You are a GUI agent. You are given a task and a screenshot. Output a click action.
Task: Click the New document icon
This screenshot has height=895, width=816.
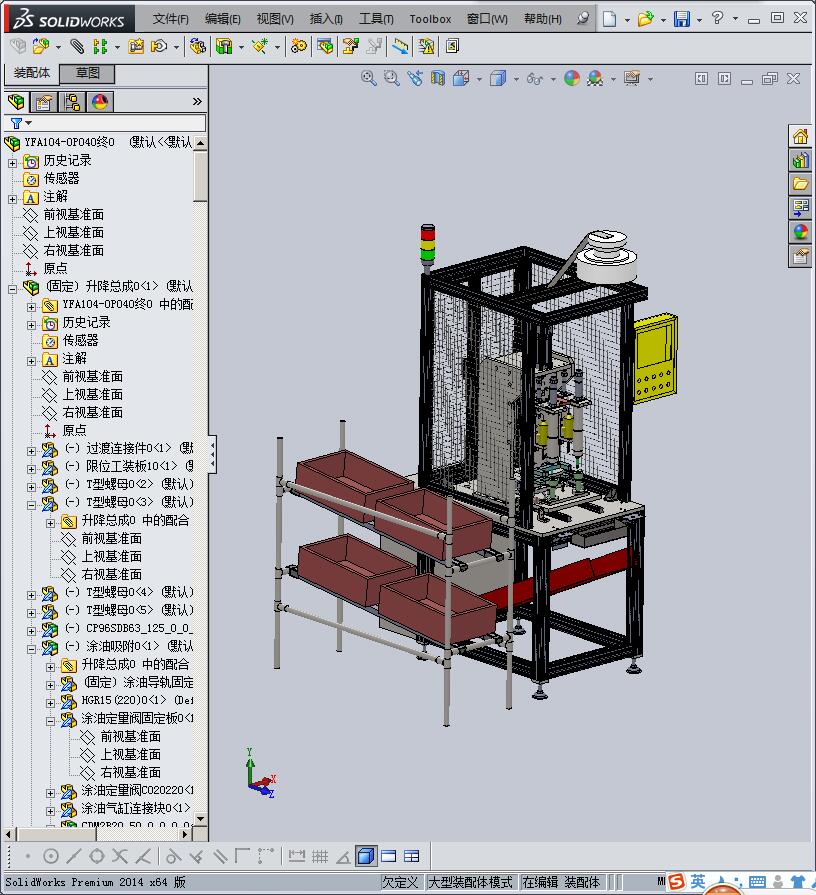pos(609,19)
